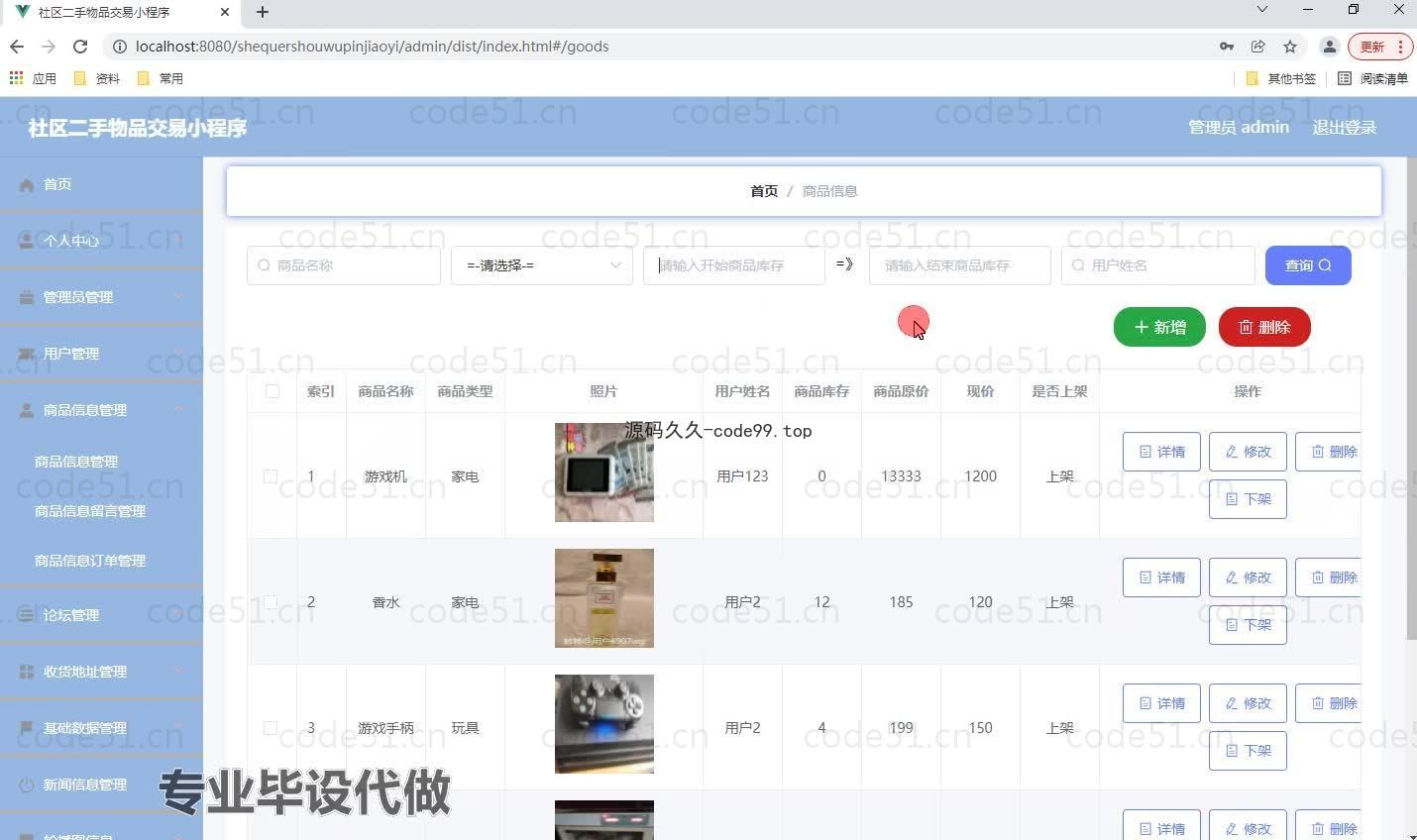Screen dimensions: 1417x840
Task: Click 修改 for the 香水 row
Action: 1248,577
